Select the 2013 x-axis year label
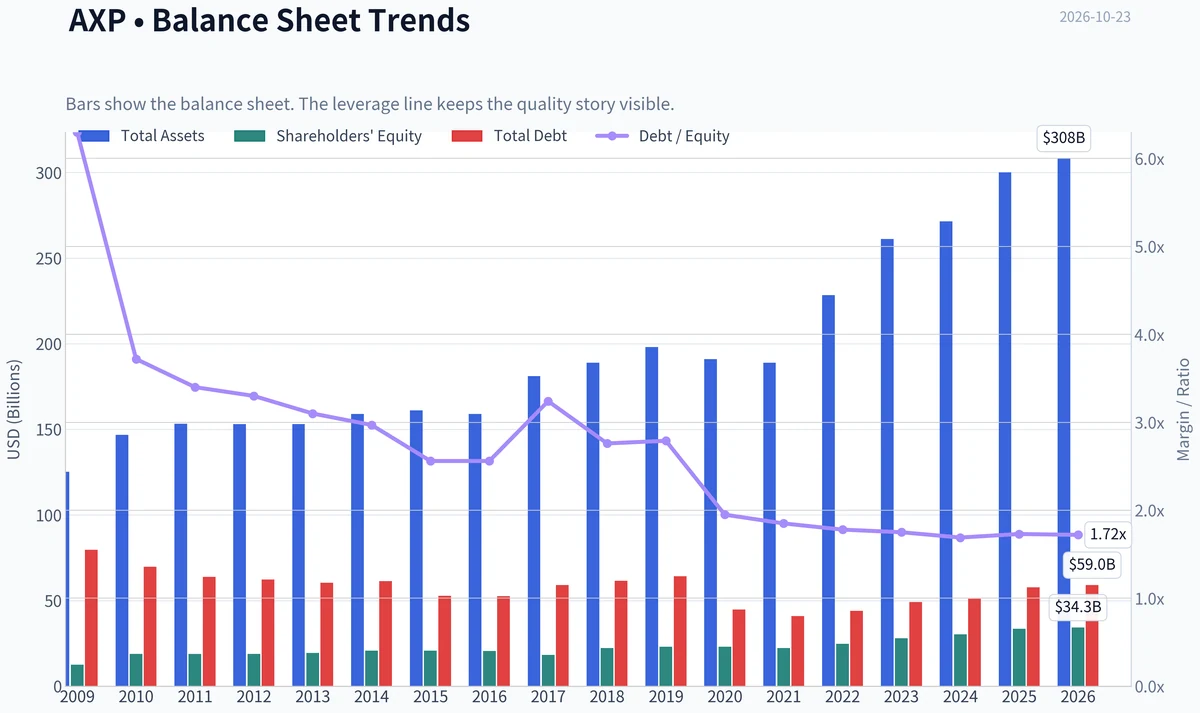 pyautogui.click(x=313, y=697)
